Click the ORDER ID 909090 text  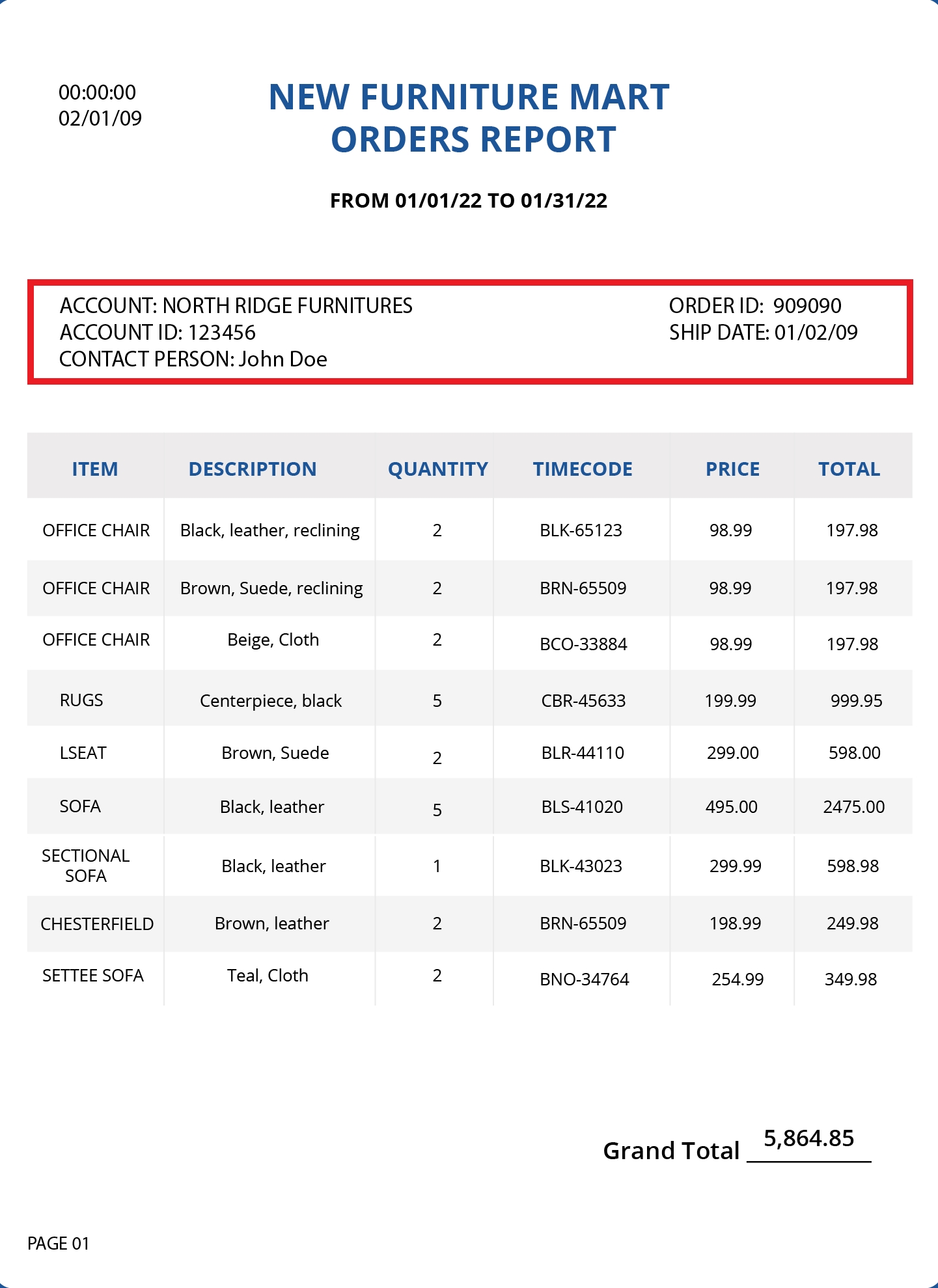click(755, 306)
